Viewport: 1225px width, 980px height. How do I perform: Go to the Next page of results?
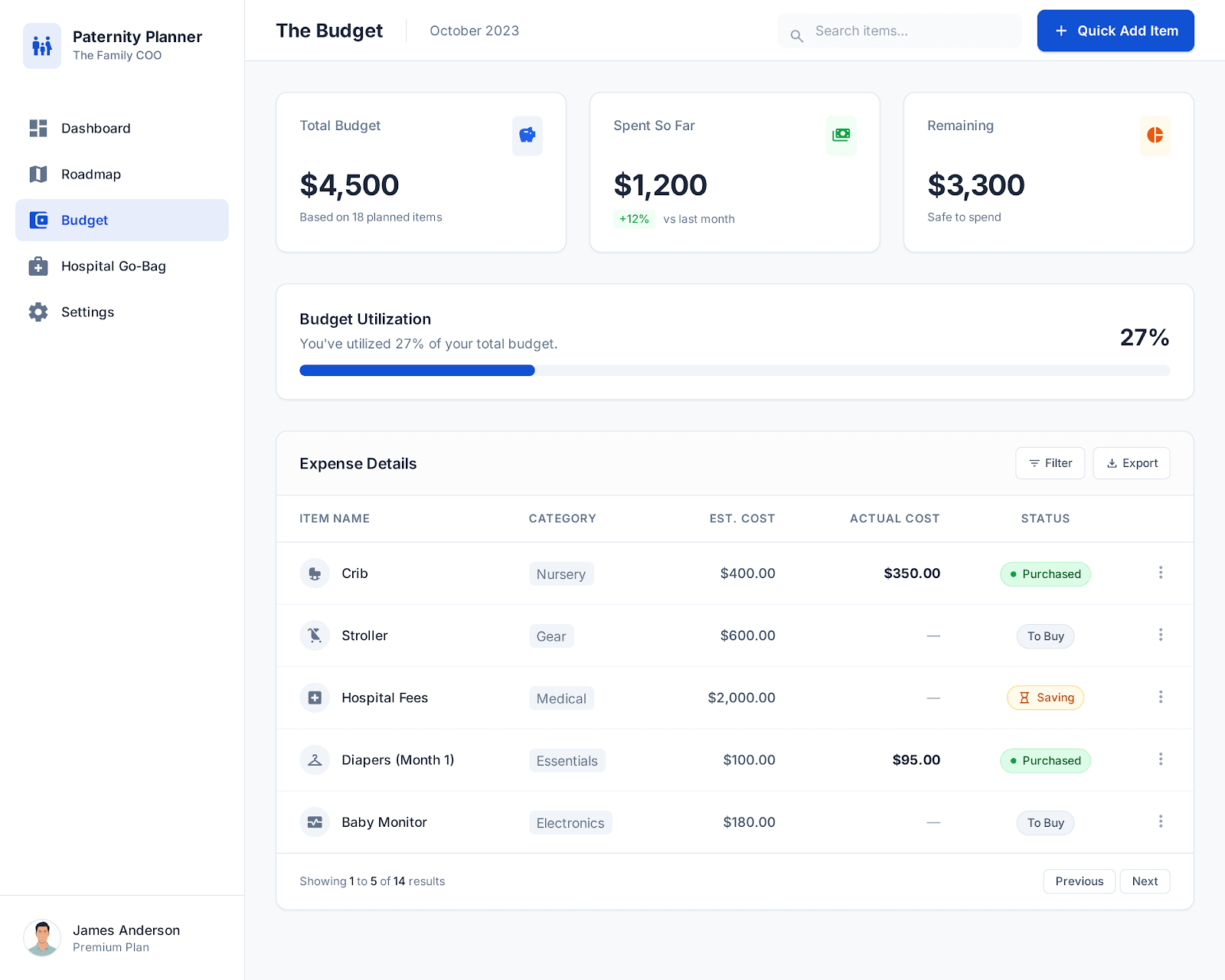pyautogui.click(x=1145, y=881)
